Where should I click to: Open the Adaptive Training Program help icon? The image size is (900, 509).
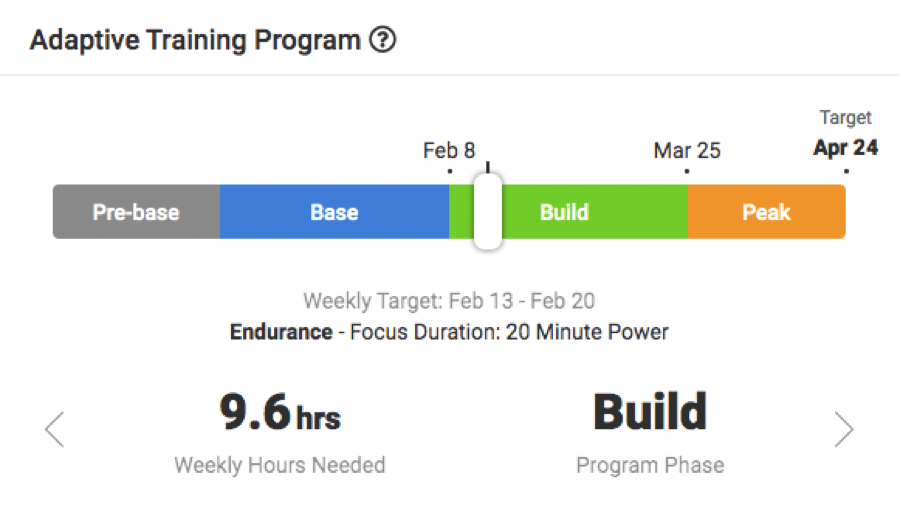tap(382, 40)
